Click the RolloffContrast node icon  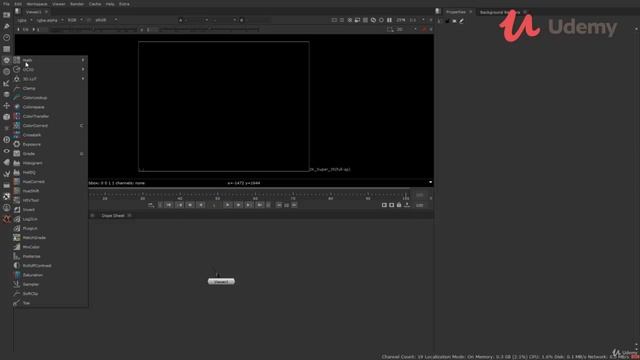17,266
